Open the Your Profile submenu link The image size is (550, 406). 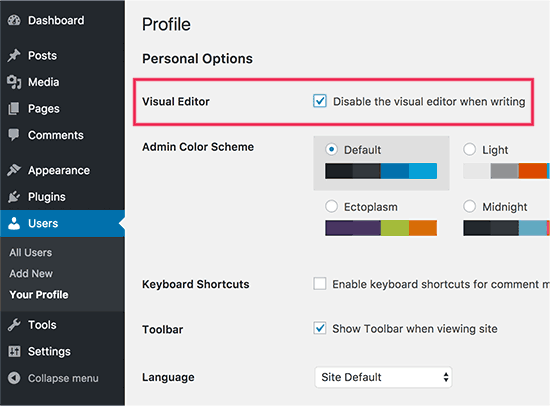39,295
